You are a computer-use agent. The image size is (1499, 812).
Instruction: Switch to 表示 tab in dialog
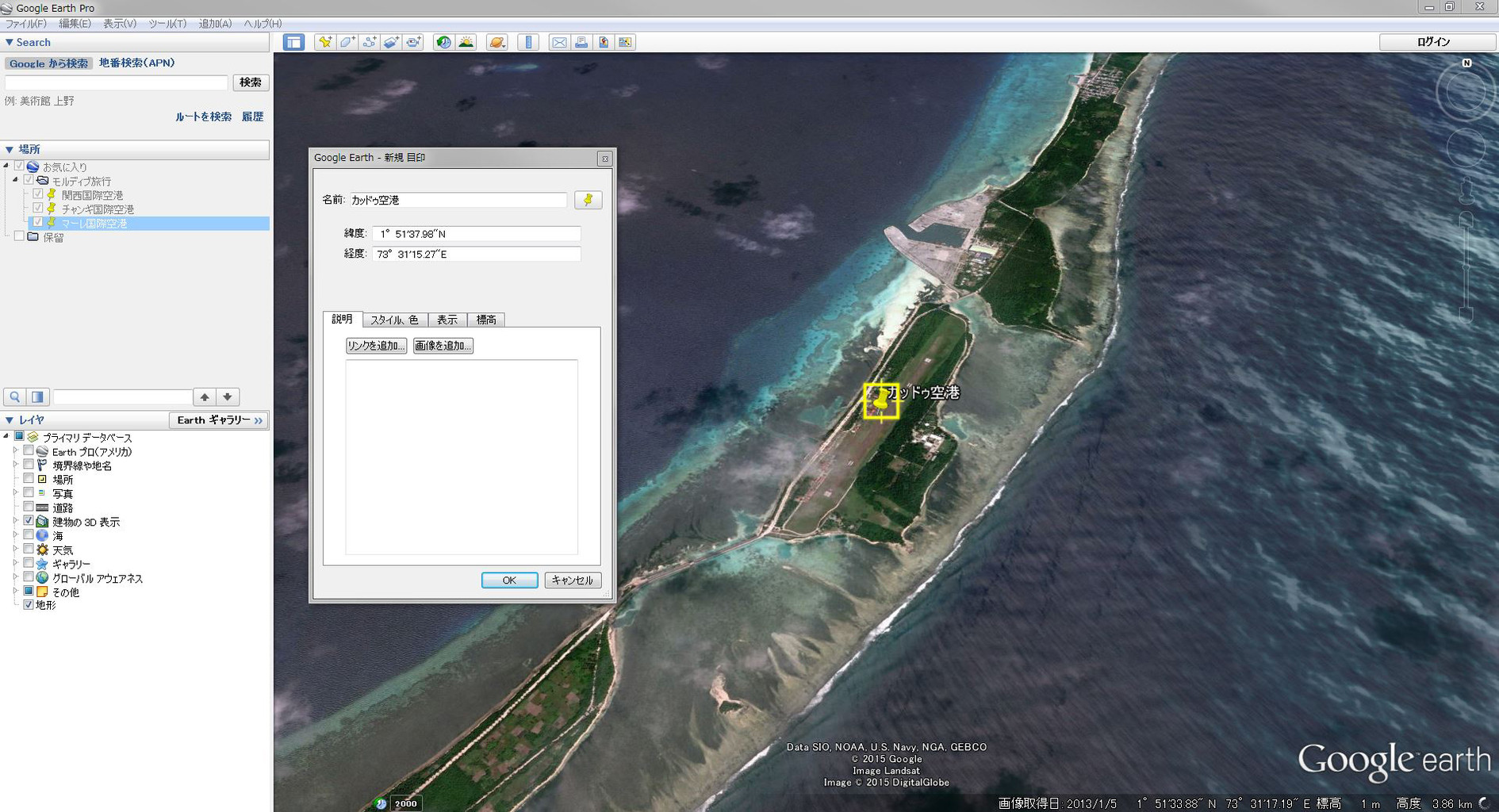(x=447, y=320)
